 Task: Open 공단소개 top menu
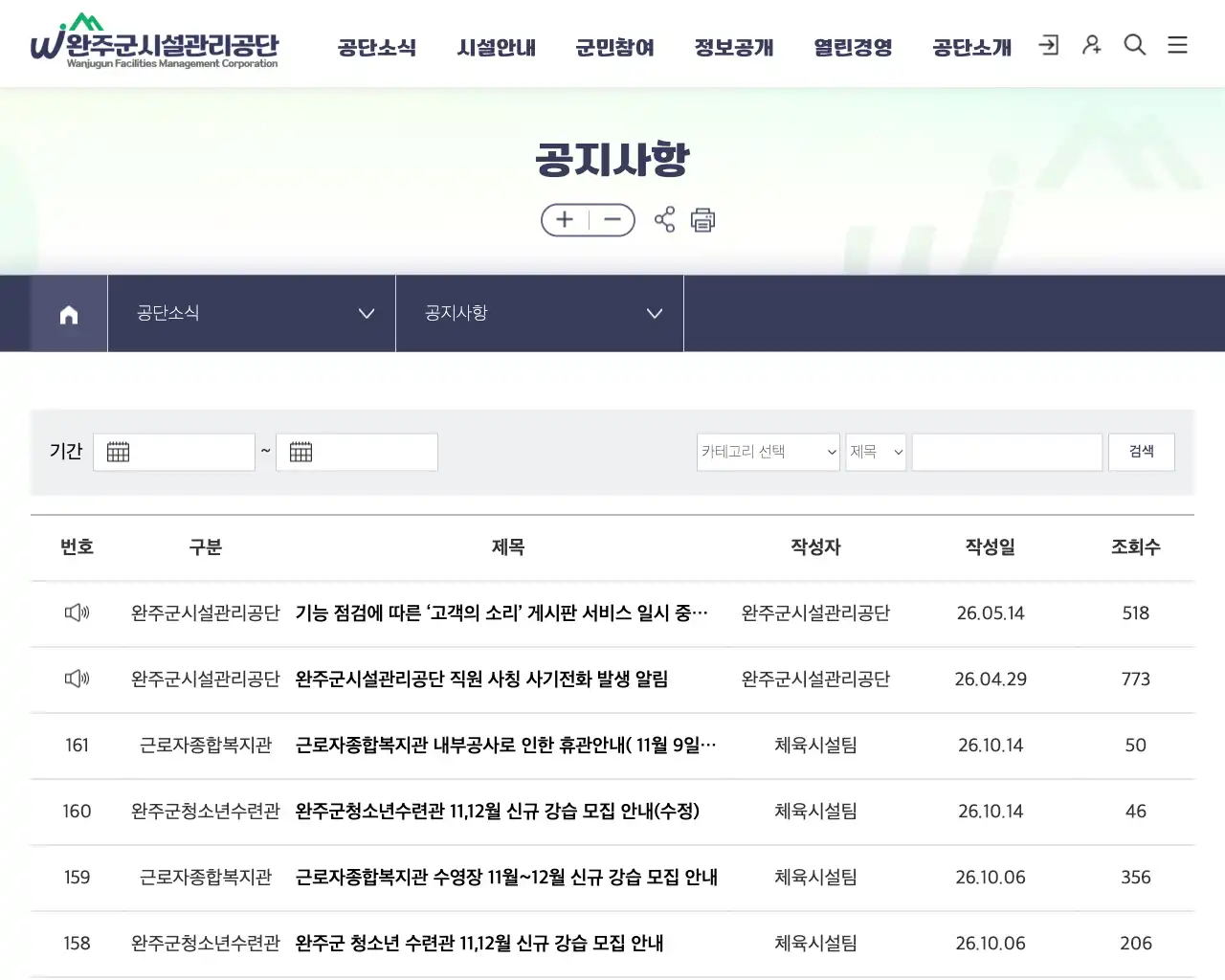pyautogui.click(x=972, y=47)
